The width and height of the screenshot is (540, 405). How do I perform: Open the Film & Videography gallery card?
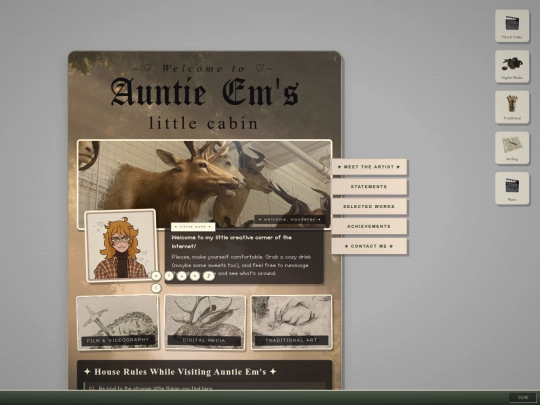[118, 322]
